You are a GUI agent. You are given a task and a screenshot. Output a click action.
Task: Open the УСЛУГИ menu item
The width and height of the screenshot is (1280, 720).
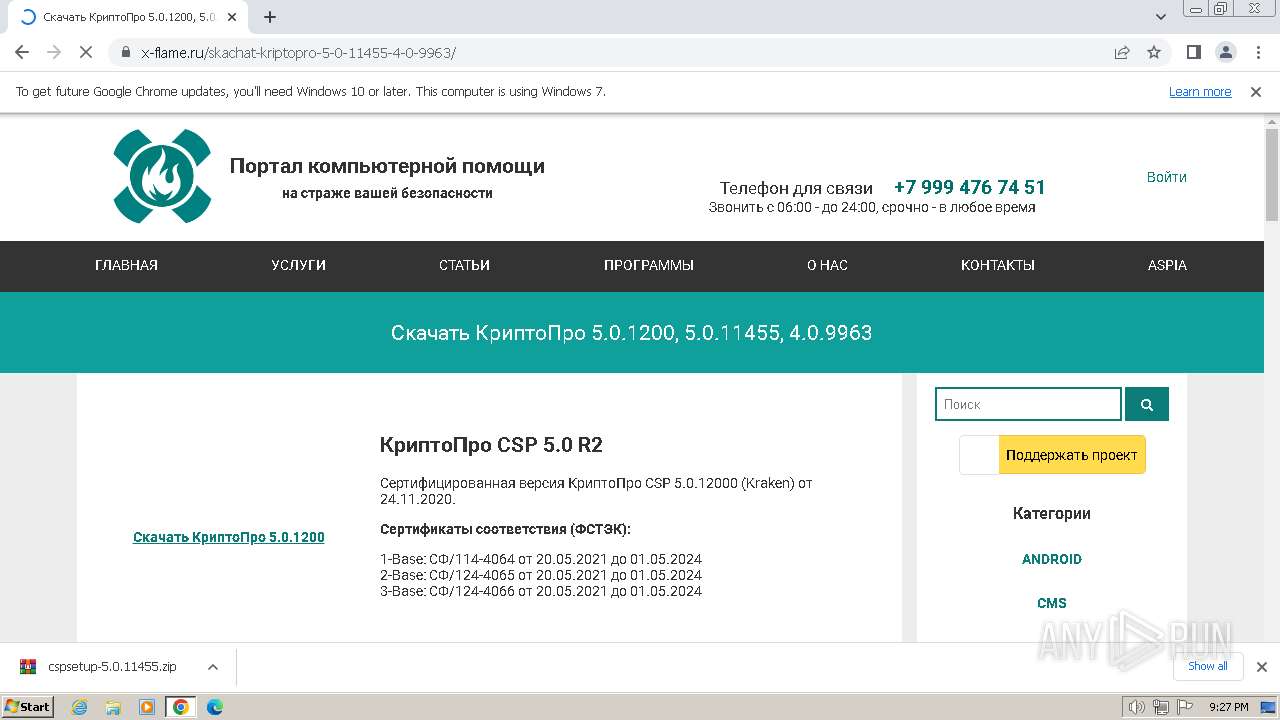click(298, 265)
